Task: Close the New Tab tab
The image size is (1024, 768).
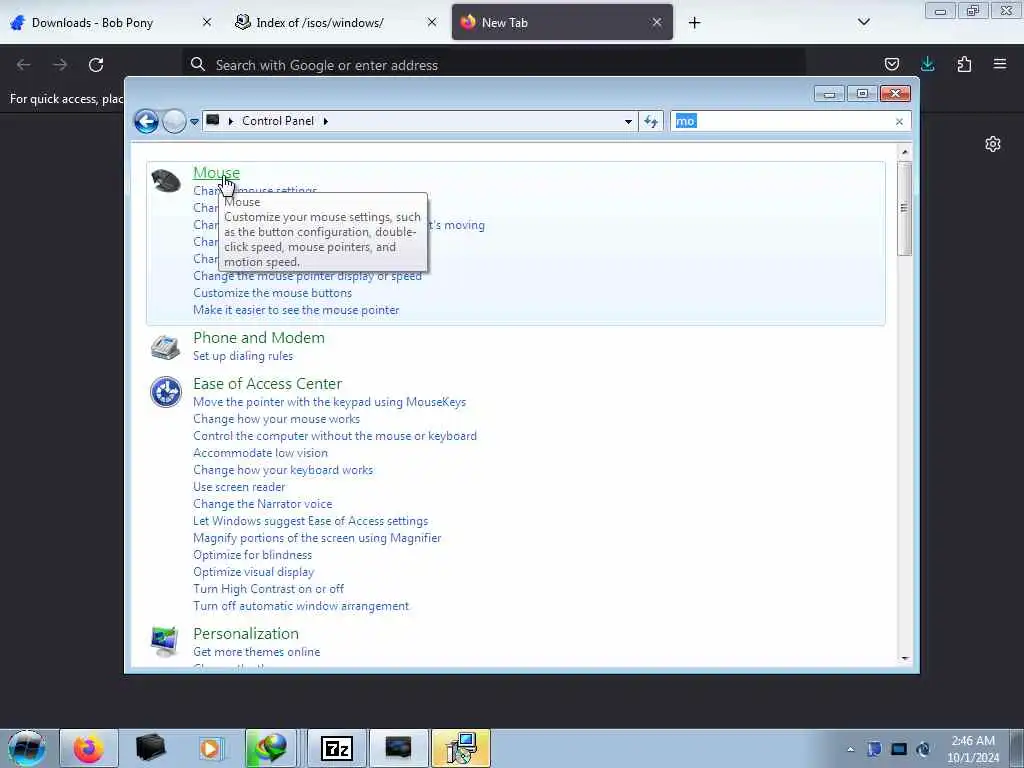Action: click(657, 22)
